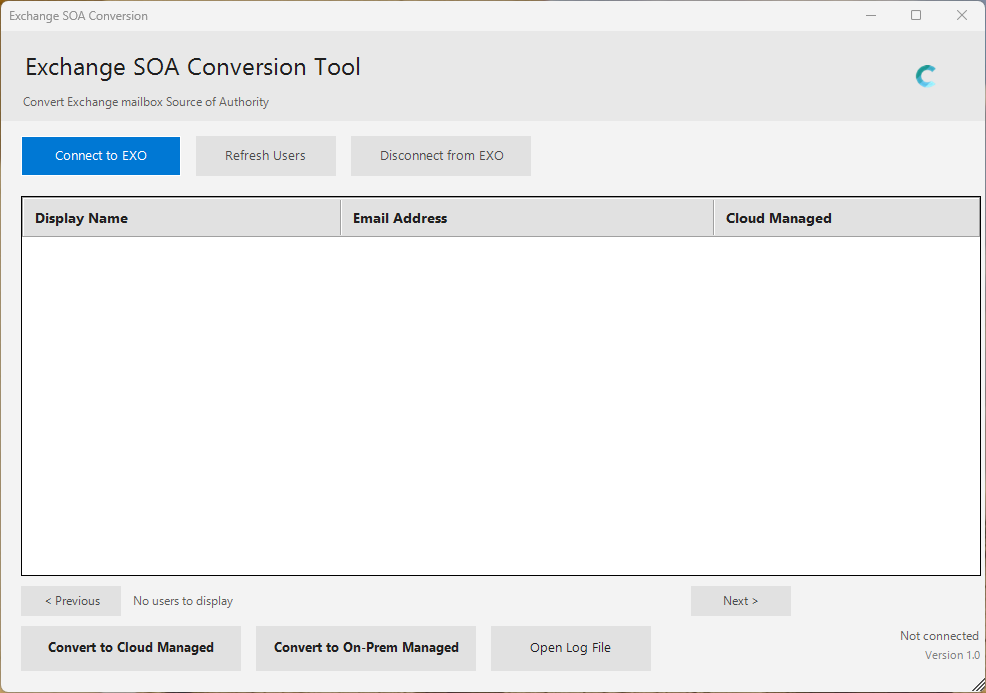Viewport: 986px width, 693px height.
Task: Convert selected mailbox to On-Prem Managed
Action: [365, 648]
